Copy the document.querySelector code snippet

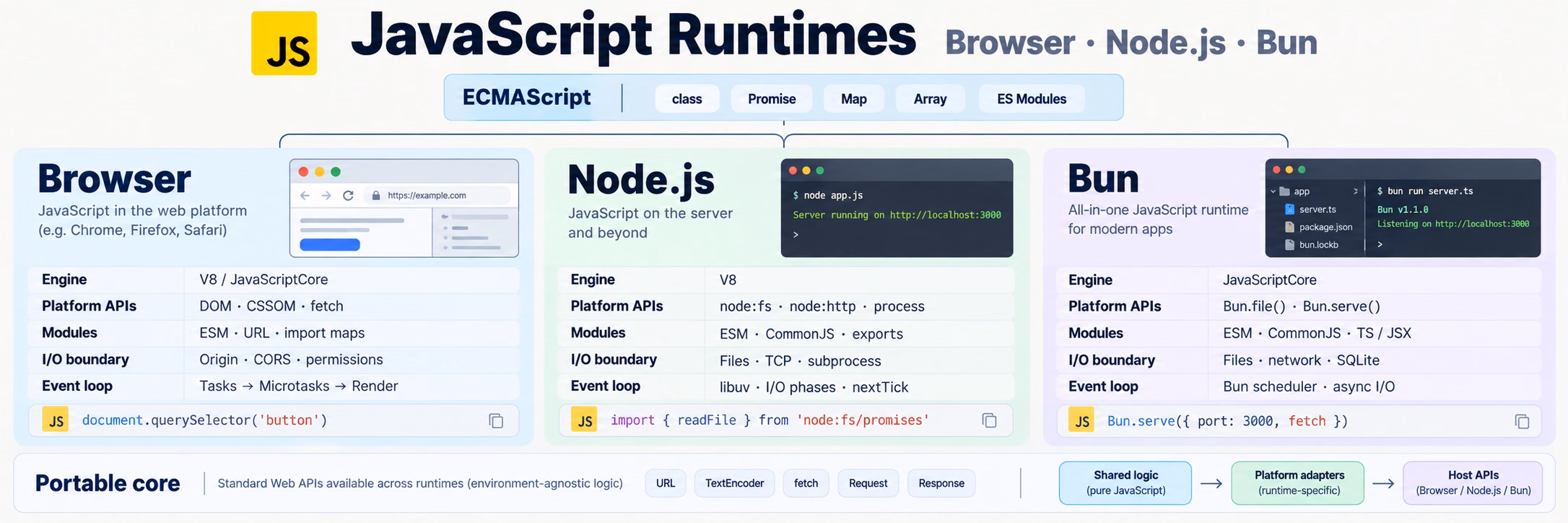[496, 421]
